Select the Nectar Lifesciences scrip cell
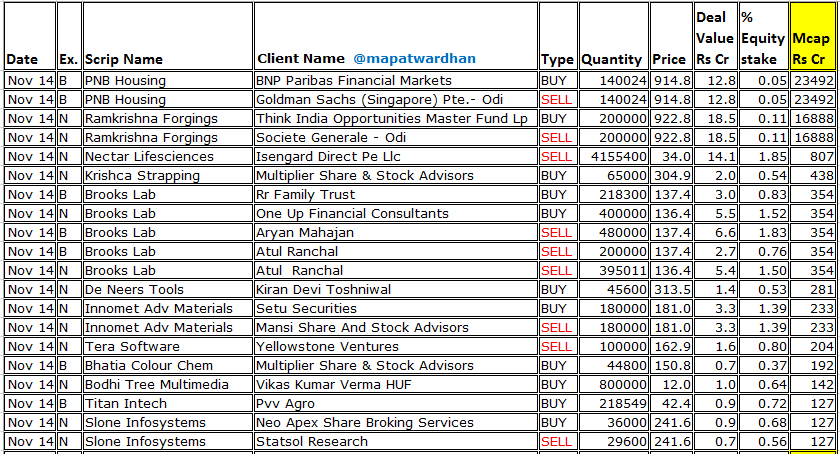This screenshot has width=840, height=454. click(x=168, y=157)
